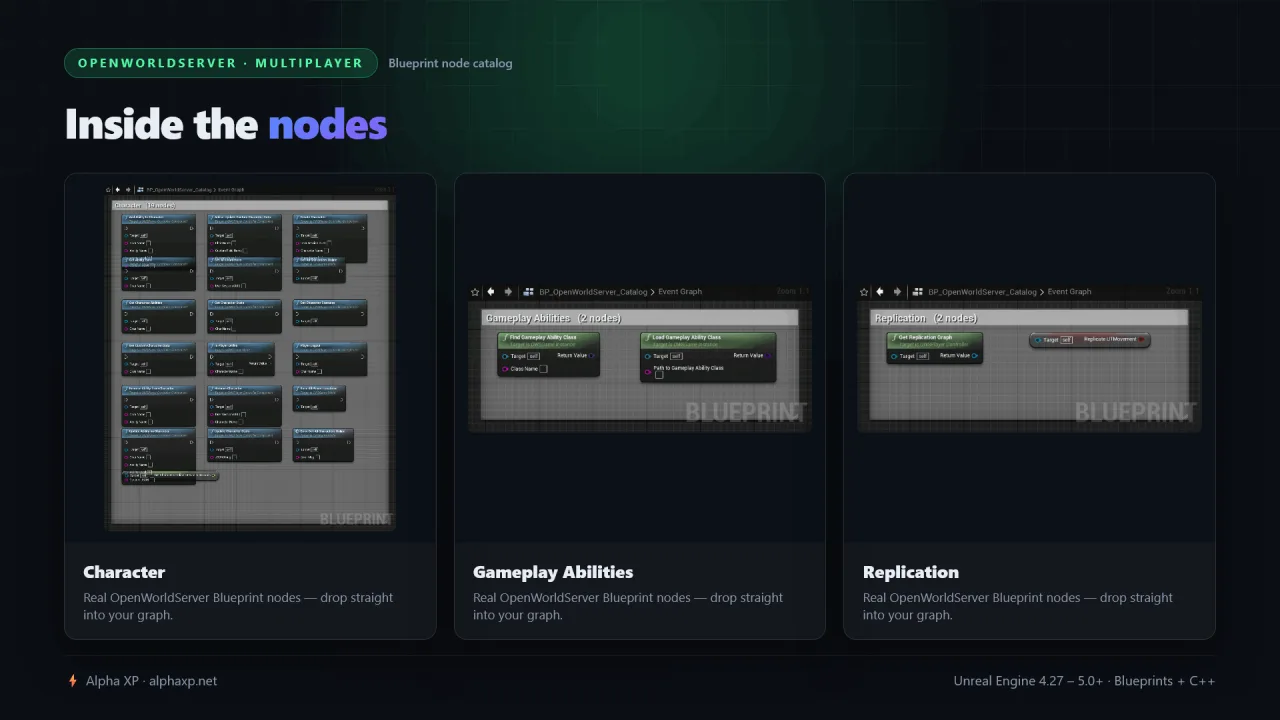Select the Replication (2 nodes) comment header
This screenshot has width=1280, height=720.
click(1029, 318)
